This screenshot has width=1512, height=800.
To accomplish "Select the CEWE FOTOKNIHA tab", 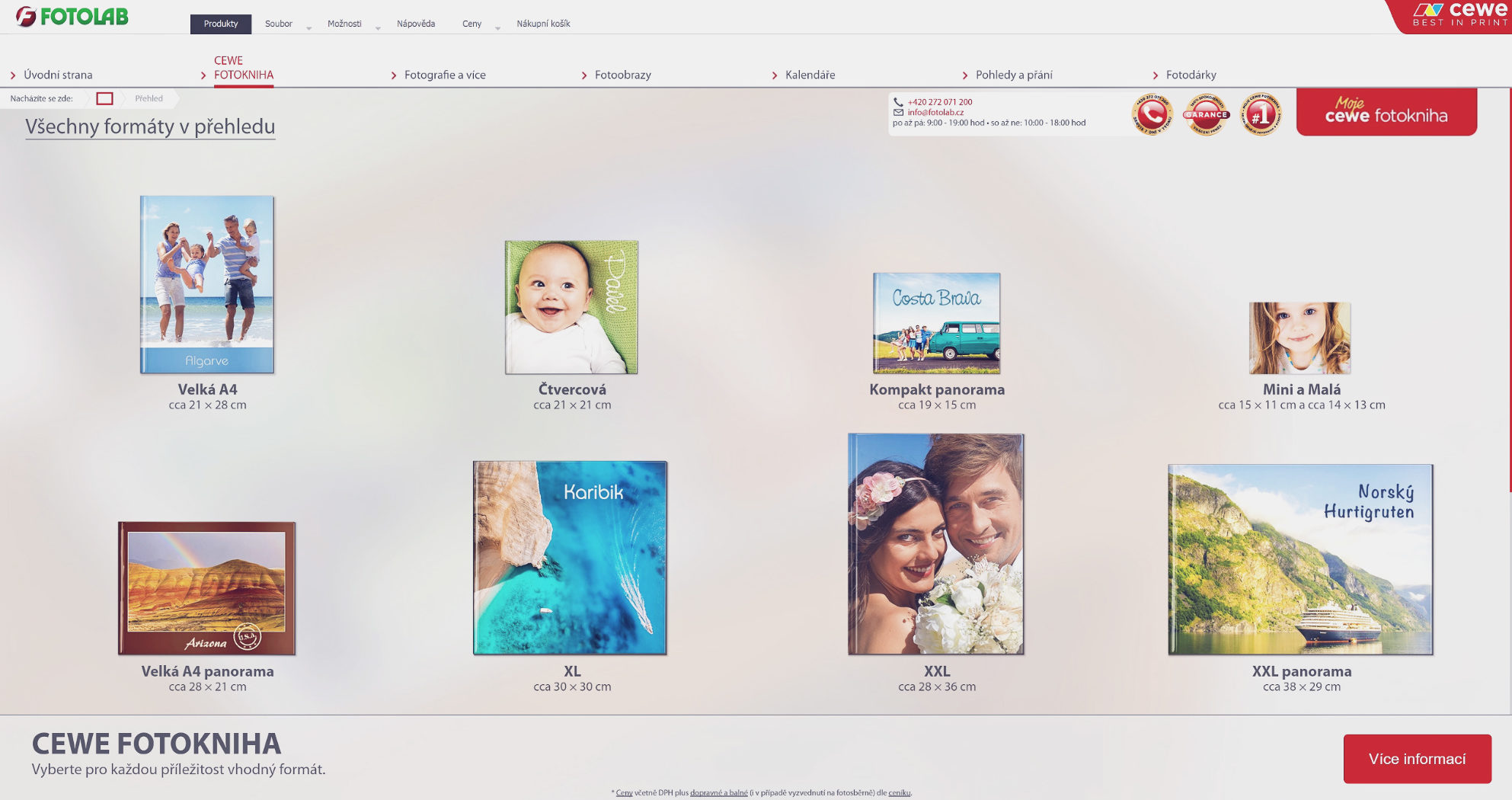I will (243, 68).
